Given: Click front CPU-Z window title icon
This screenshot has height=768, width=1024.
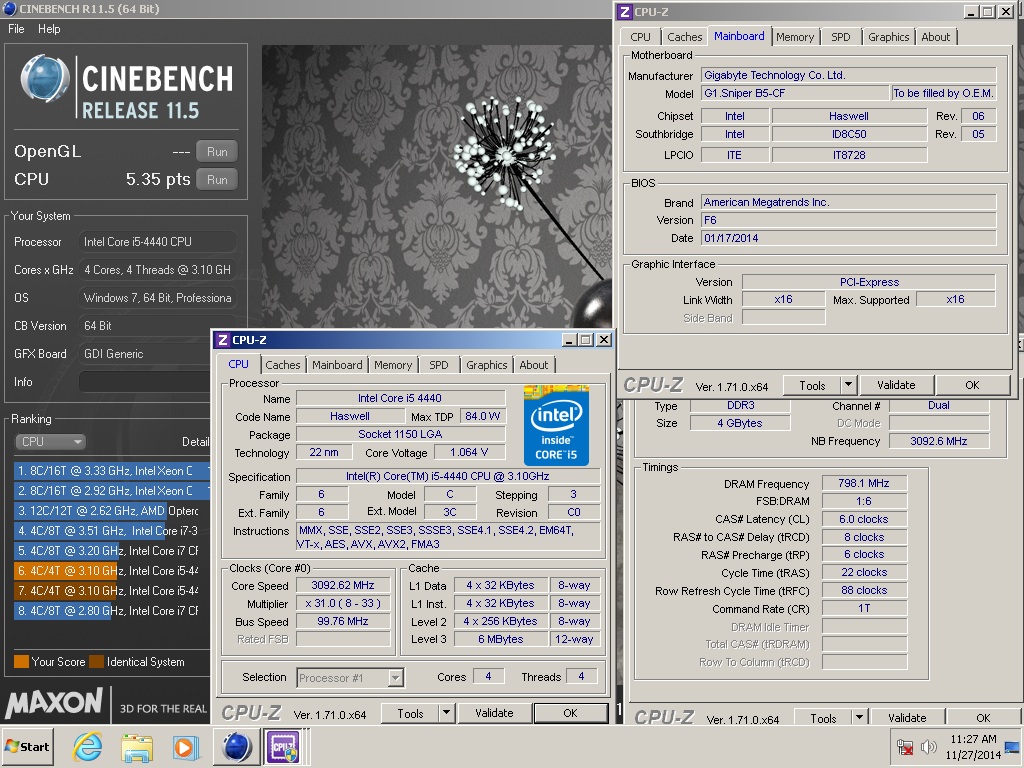Looking at the screenshot, I should click(223, 340).
